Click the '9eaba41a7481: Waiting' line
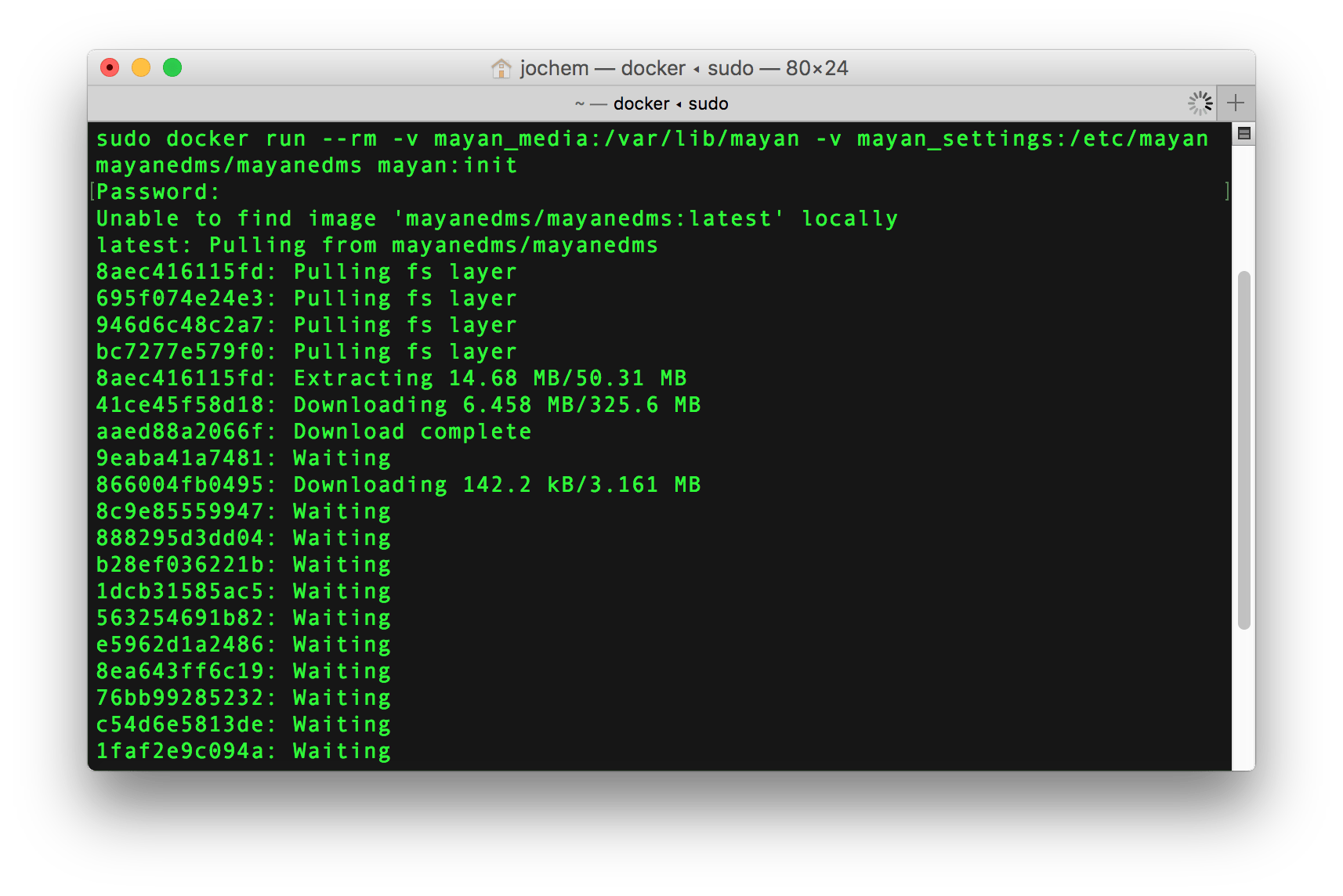 point(243,458)
